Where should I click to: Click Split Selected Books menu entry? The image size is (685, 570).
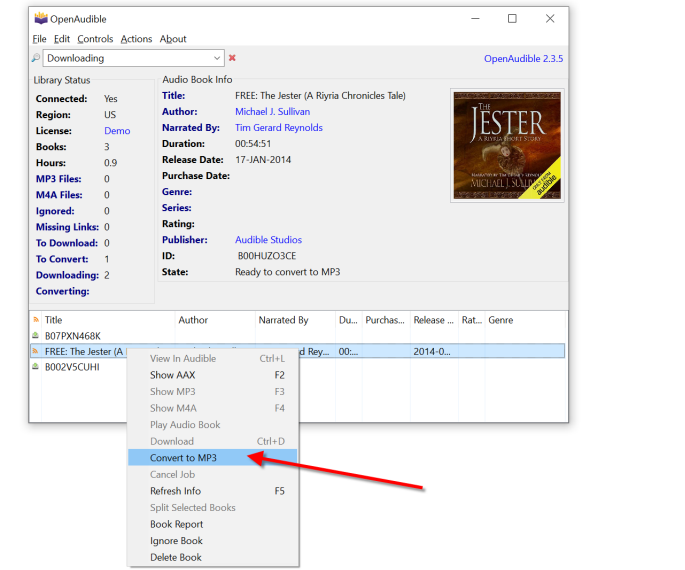[x=213, y=507]
